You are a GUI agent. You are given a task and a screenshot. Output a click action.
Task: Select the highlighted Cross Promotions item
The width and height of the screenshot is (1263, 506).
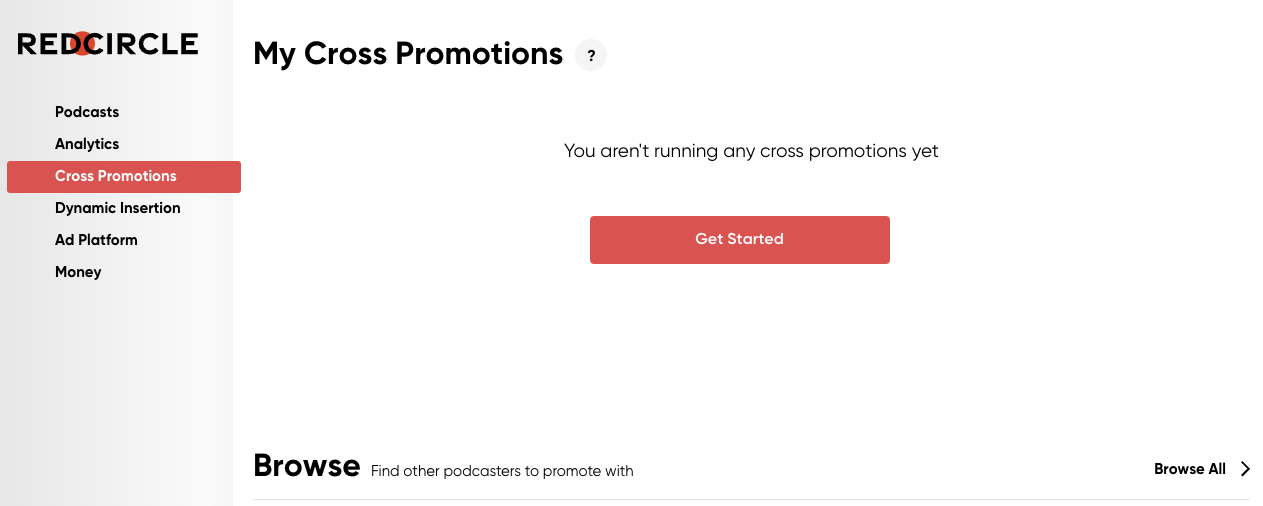click(116, 176)
